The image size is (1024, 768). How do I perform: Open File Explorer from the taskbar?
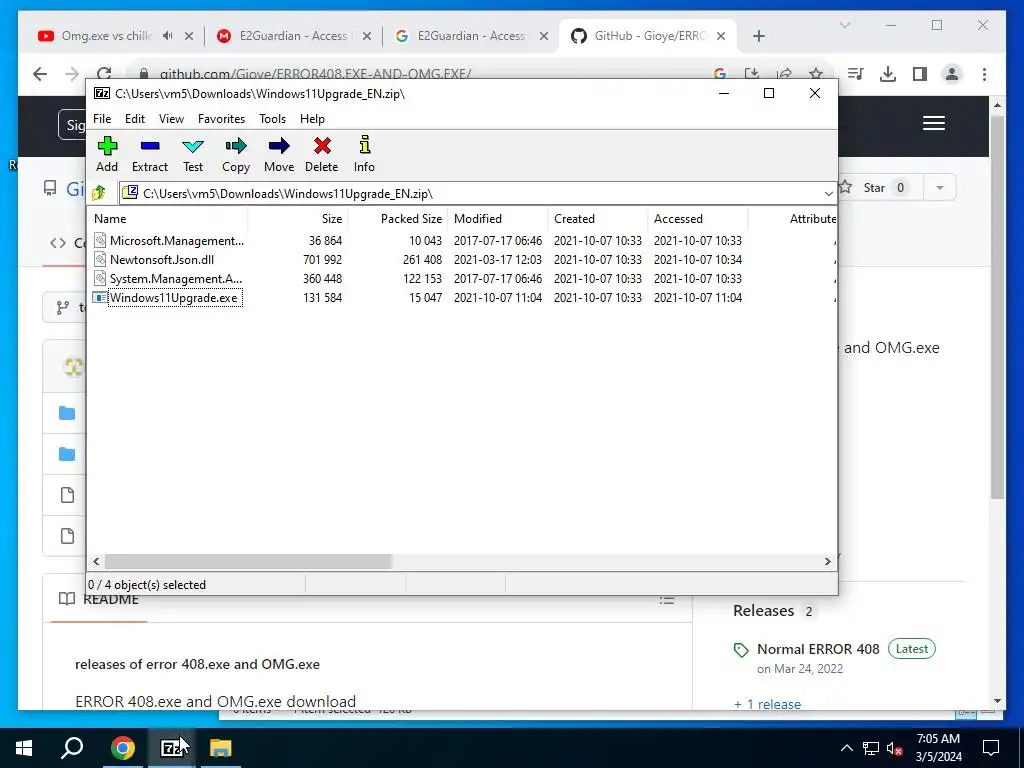coord(221,748)
